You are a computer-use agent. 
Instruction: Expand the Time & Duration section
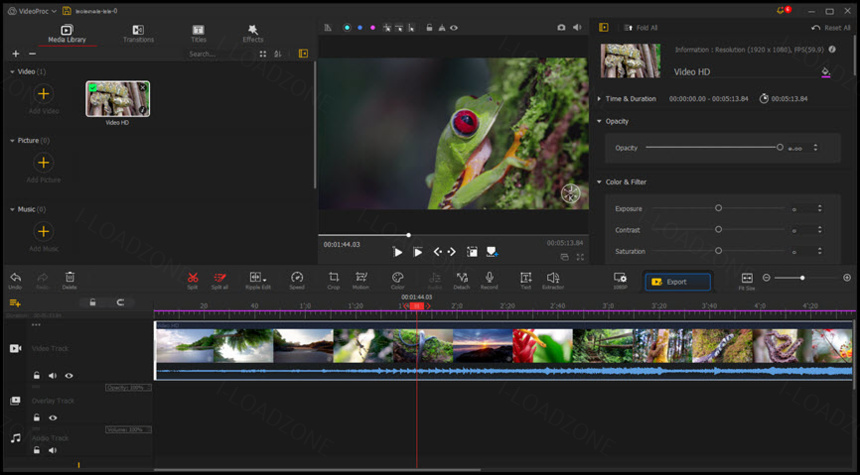pos(599,99)
